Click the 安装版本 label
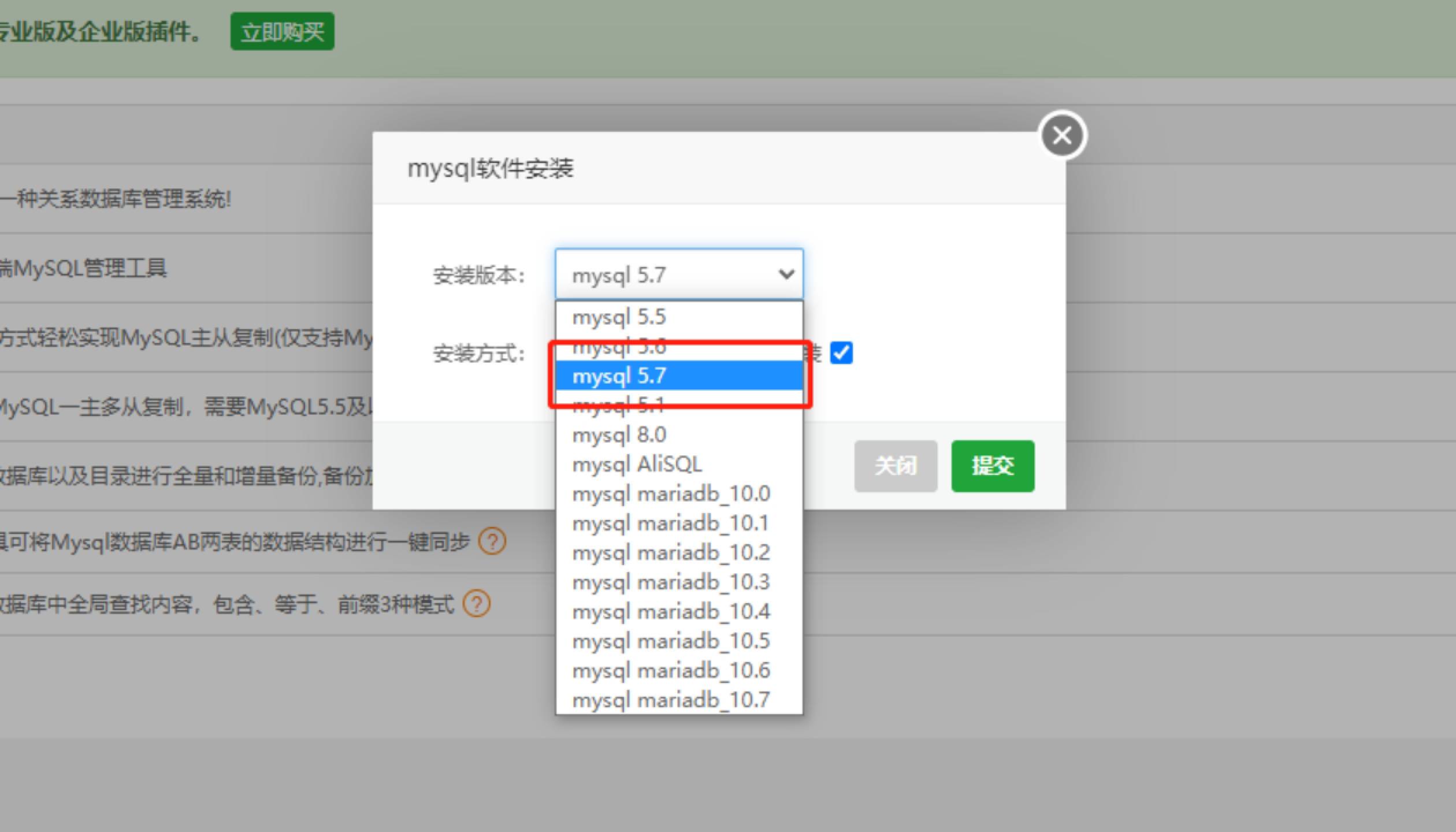The image size is (1456, 832). [479, 276]
